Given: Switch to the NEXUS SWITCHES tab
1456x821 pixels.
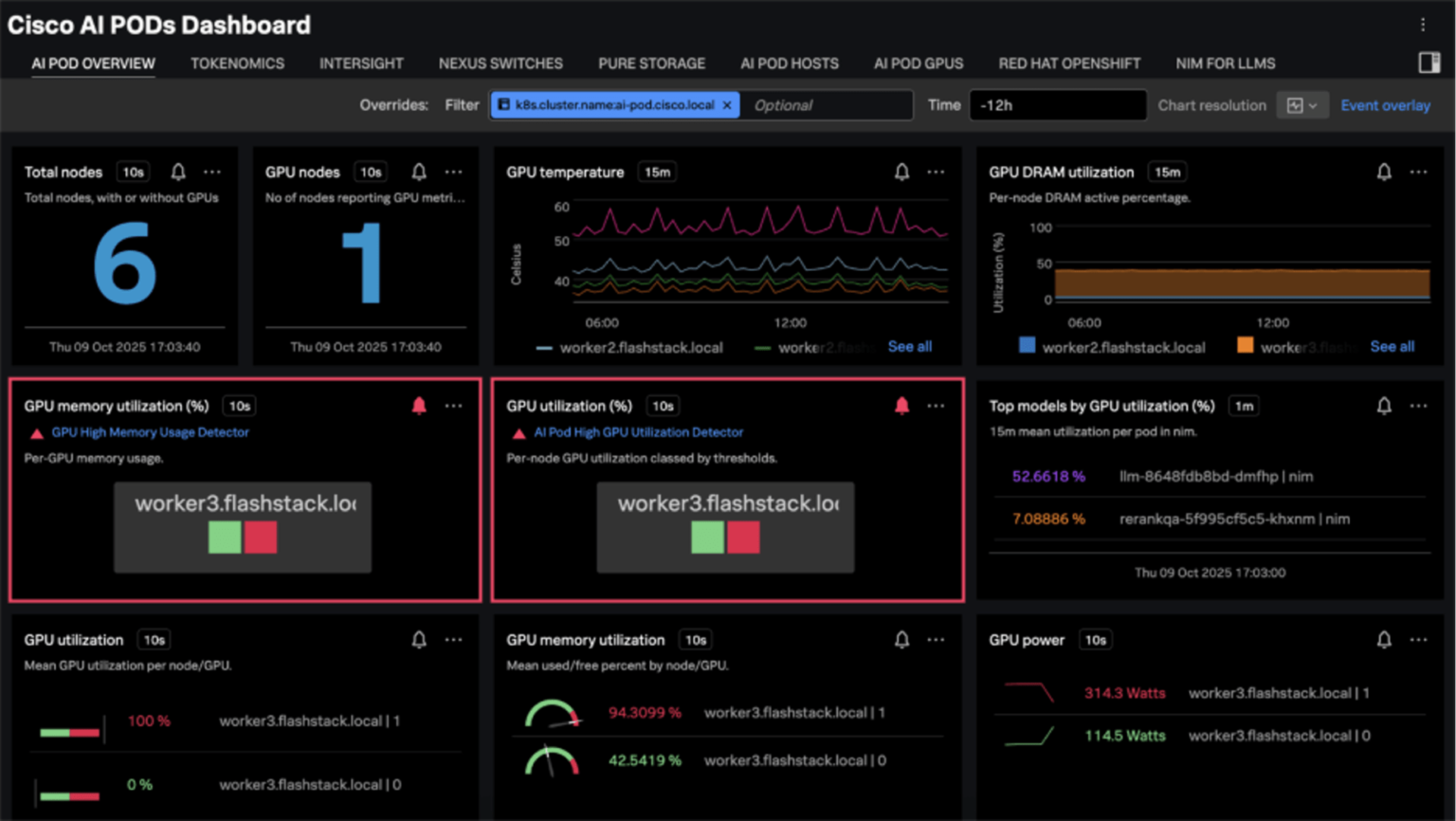Looking at the screenshot, I should pyautogui.click(x=500, y=64).
